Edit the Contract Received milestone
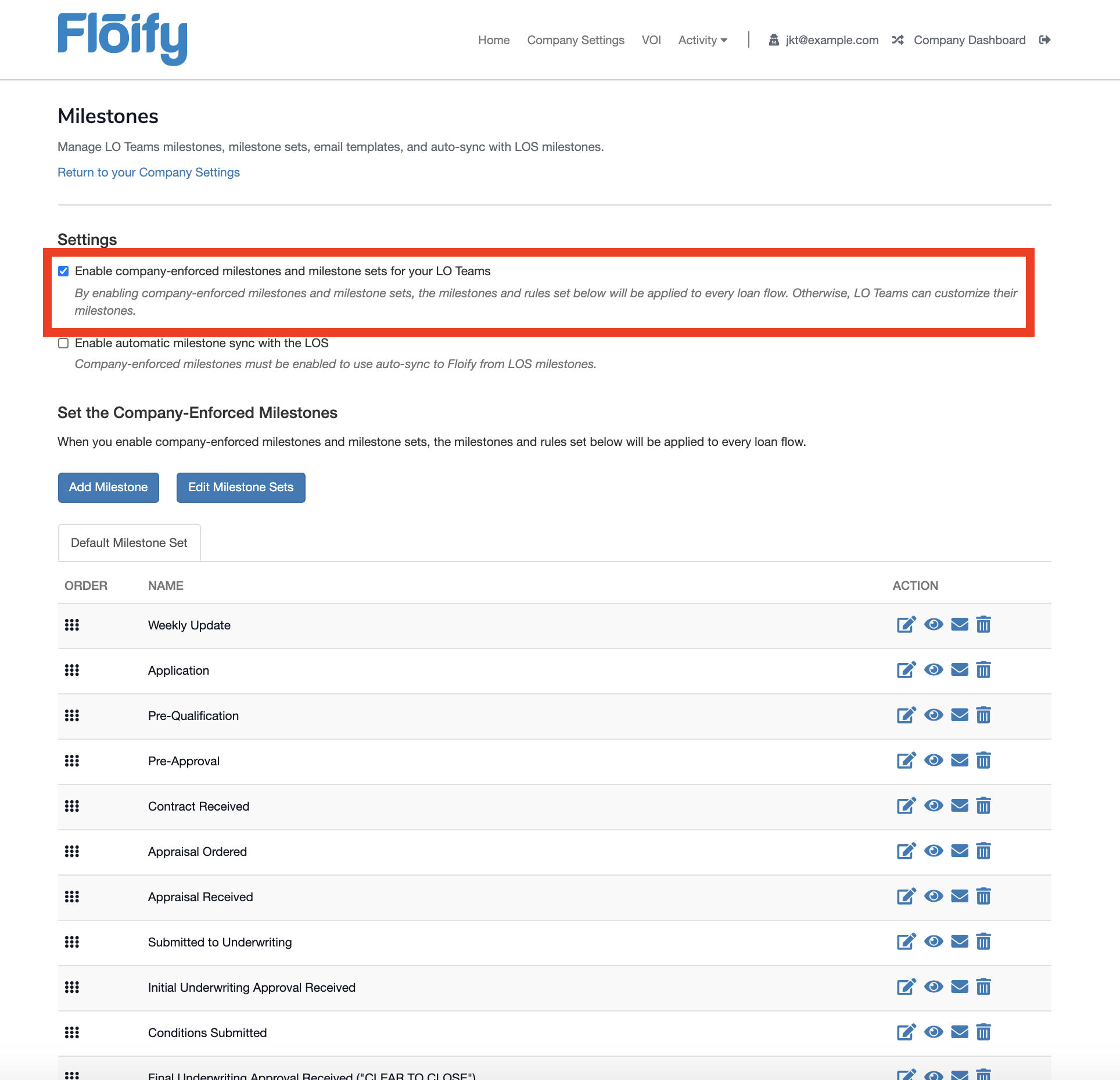Viewport: 1120px width, 1080px height. (x=906, y=806)
